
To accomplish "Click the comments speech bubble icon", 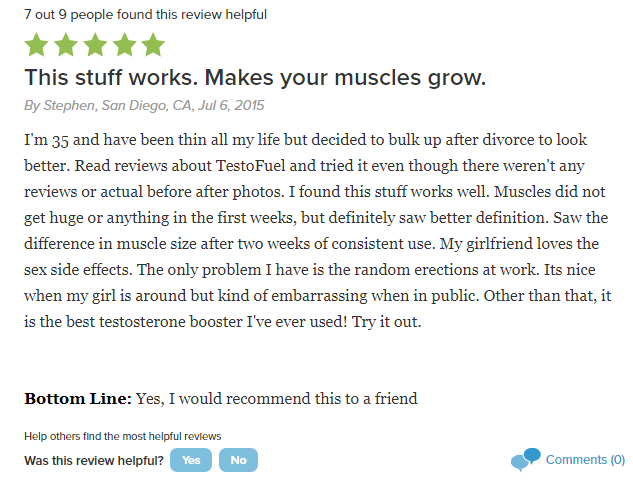I will point(526,460).
